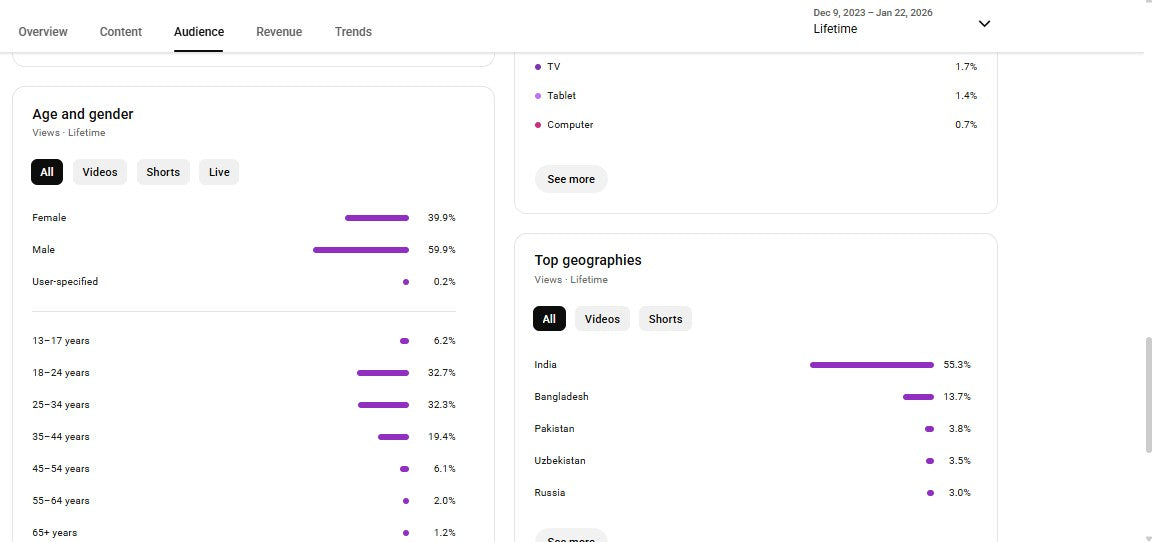Select the All filter in Age and gender
Screen dimensions: 1153x542
point(47,172)
